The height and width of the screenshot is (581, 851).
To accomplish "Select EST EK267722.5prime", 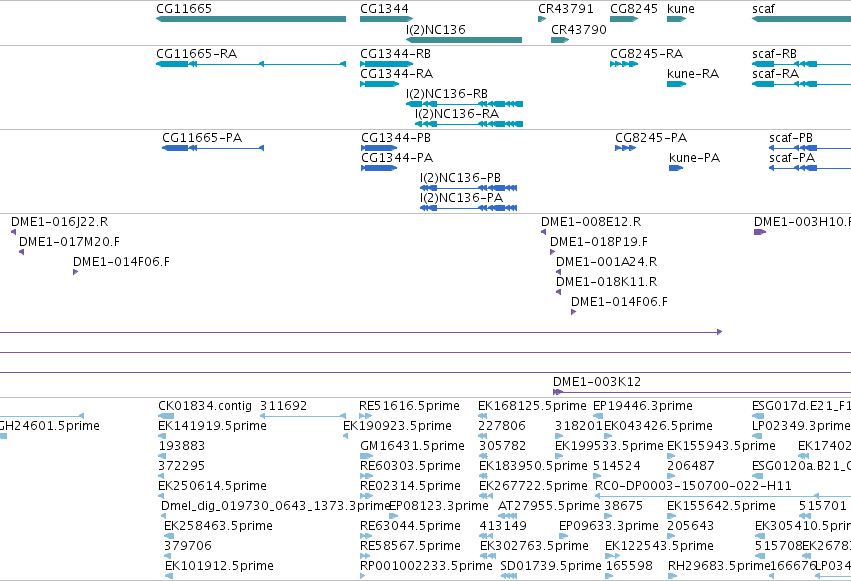I will pos(533,486).
